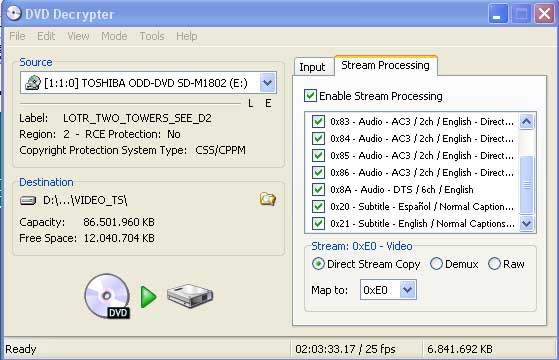
Task: Switch to the Input tab
Action: (x=313, y=67)
